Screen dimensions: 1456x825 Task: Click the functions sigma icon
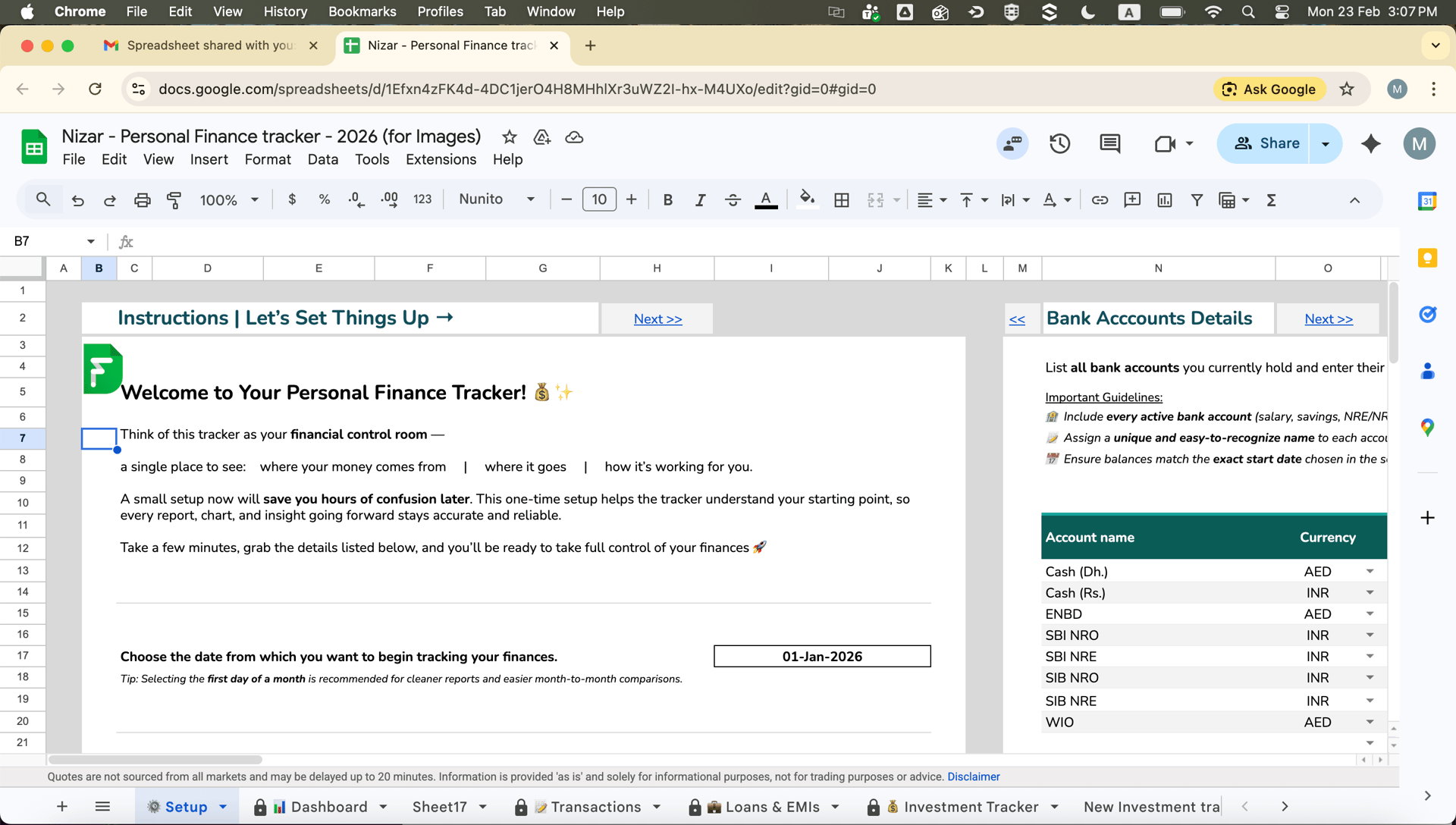1271,200
